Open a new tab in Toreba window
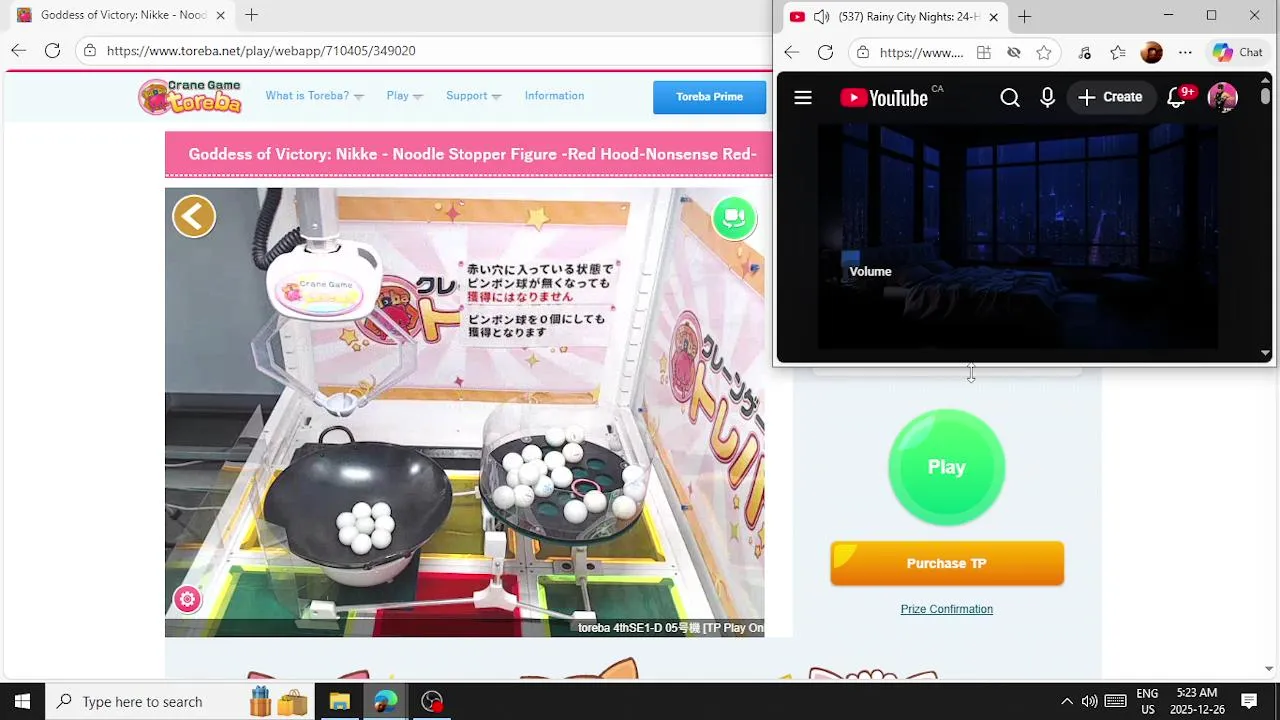This screenshot has width=1280, height=720. (252, 15)
